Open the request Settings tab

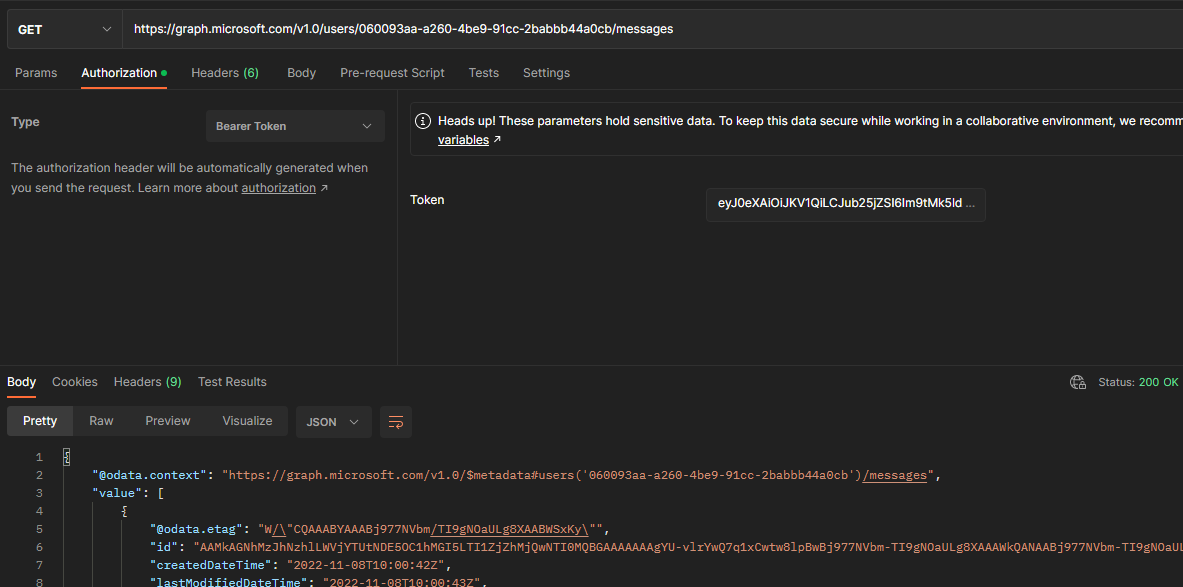tap(546, 73)
